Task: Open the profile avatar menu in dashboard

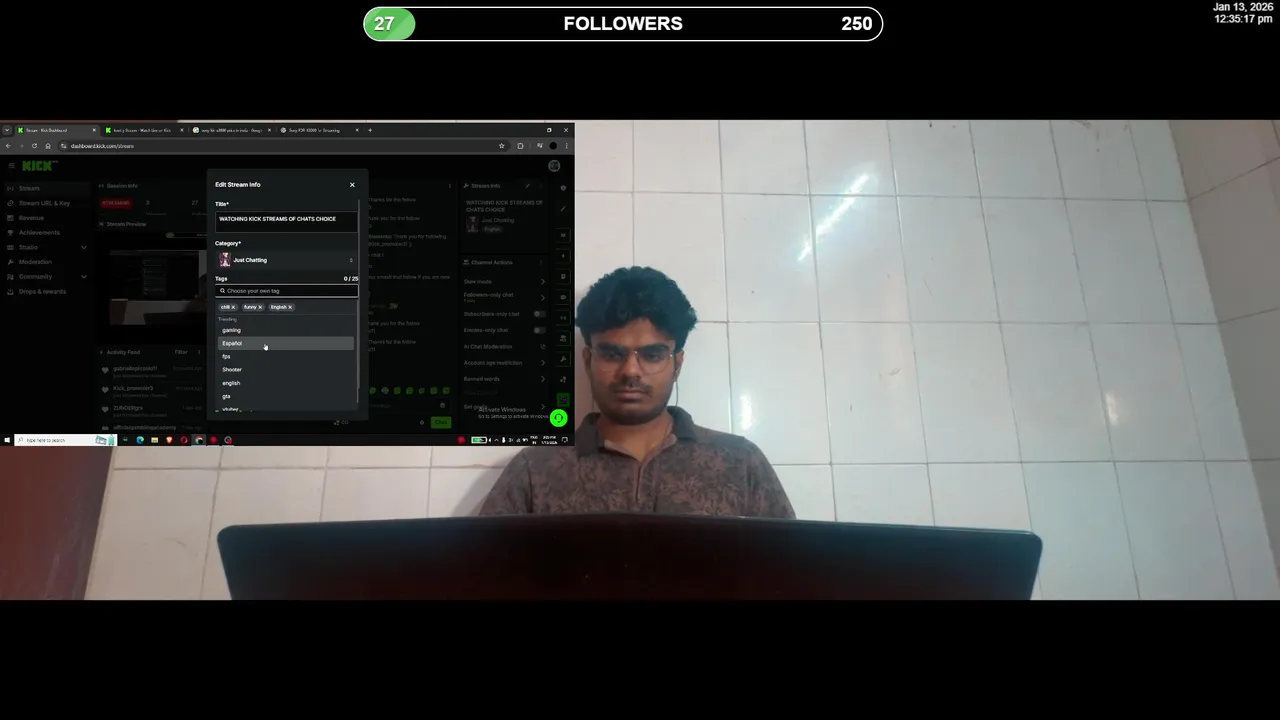Action: tap(554, 165)
